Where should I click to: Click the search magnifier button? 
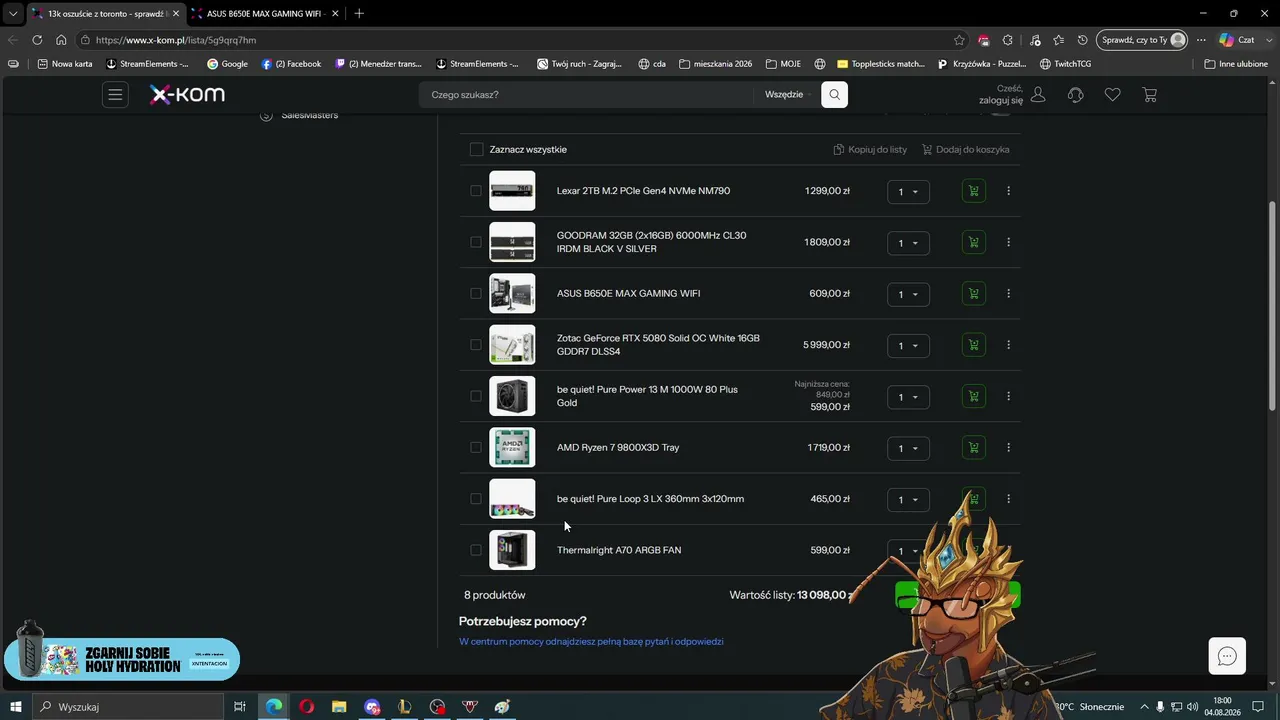834,95
